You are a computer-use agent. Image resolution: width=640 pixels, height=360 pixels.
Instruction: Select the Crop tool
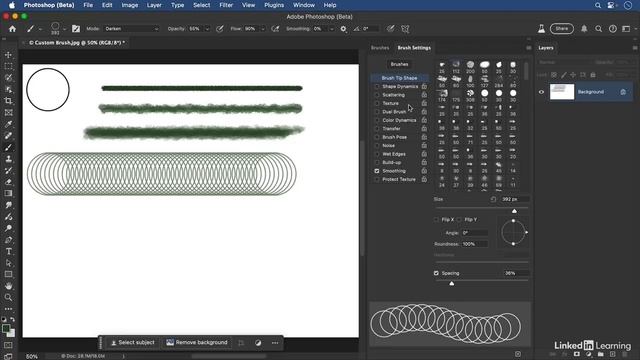(8, 101)
